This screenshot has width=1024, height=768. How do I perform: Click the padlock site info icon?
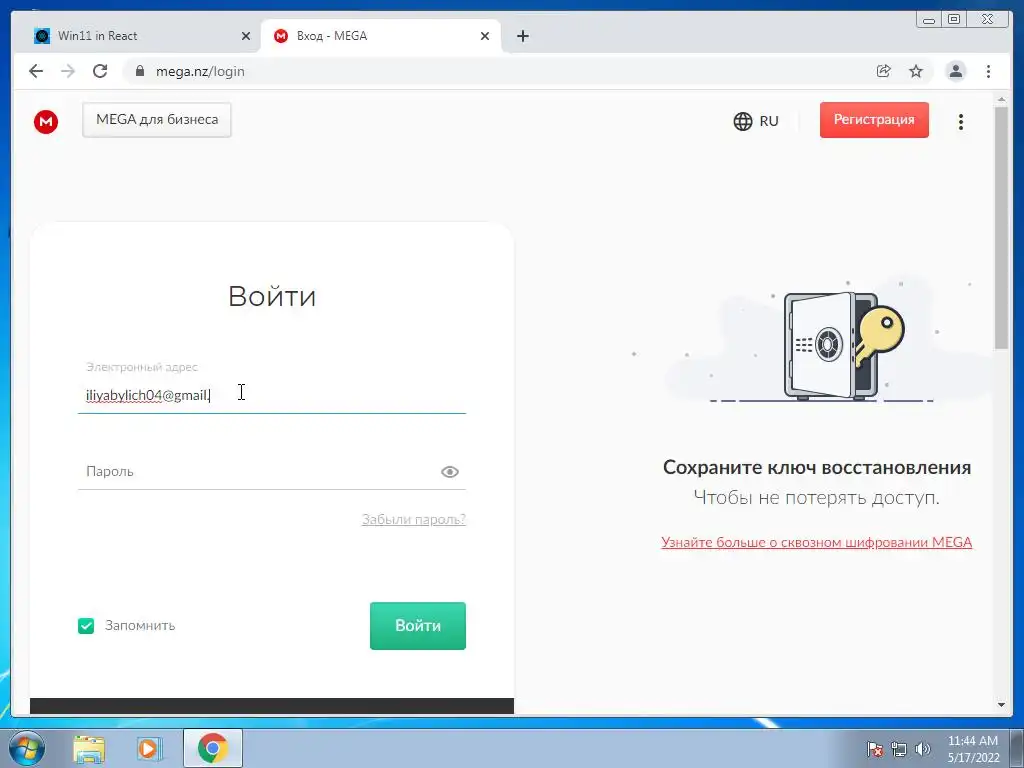pyautogui.click(x=140, y=71)
